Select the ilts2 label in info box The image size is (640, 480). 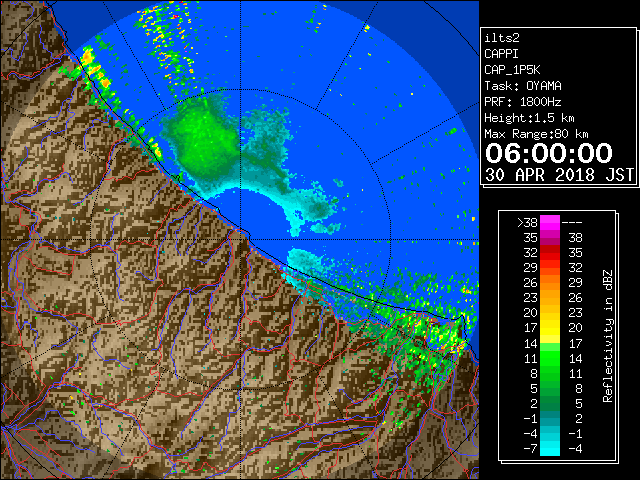coord(502,38)
